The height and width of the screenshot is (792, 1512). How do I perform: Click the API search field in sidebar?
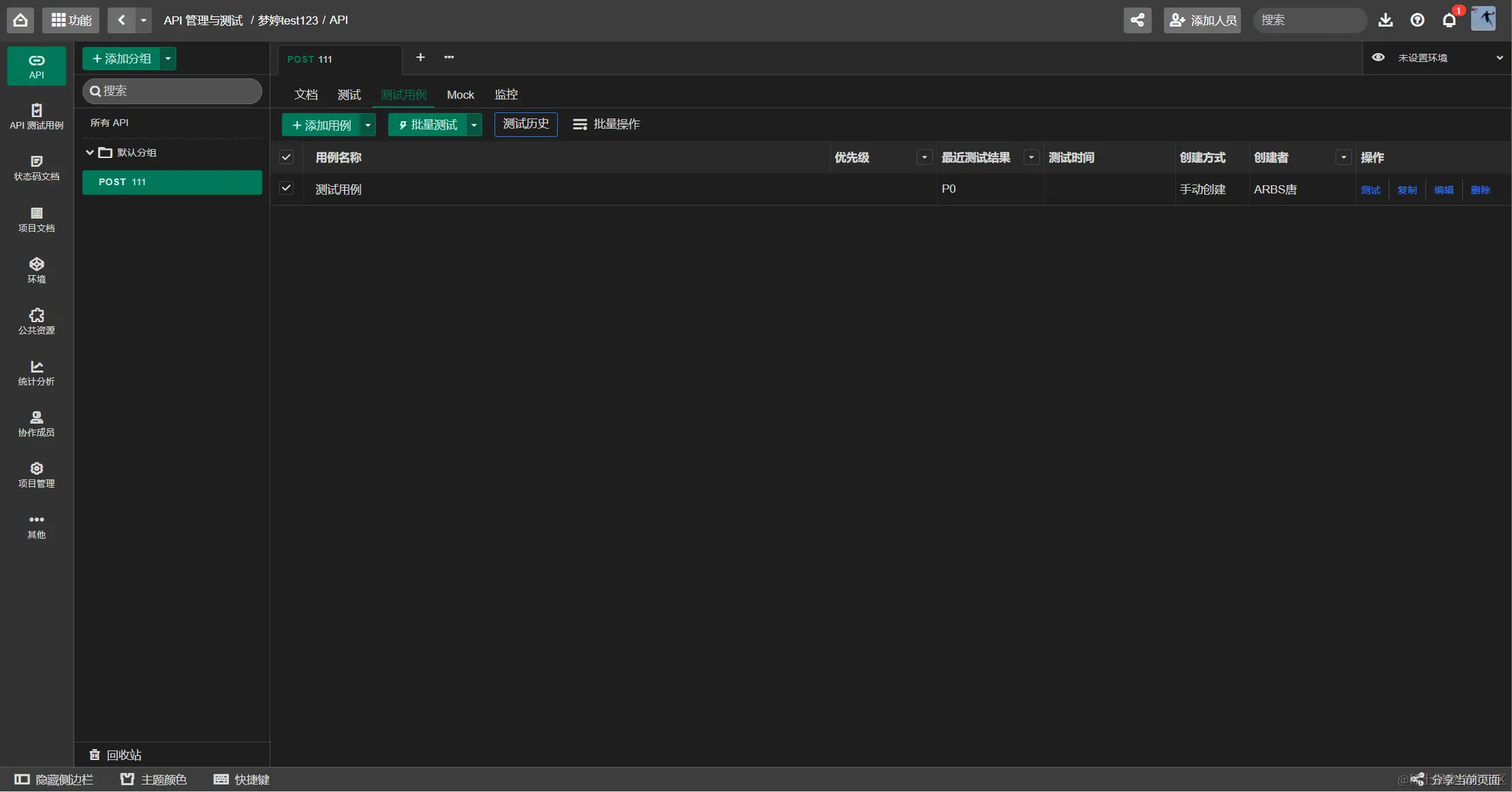pyautogui.click(x=172, y=91)
